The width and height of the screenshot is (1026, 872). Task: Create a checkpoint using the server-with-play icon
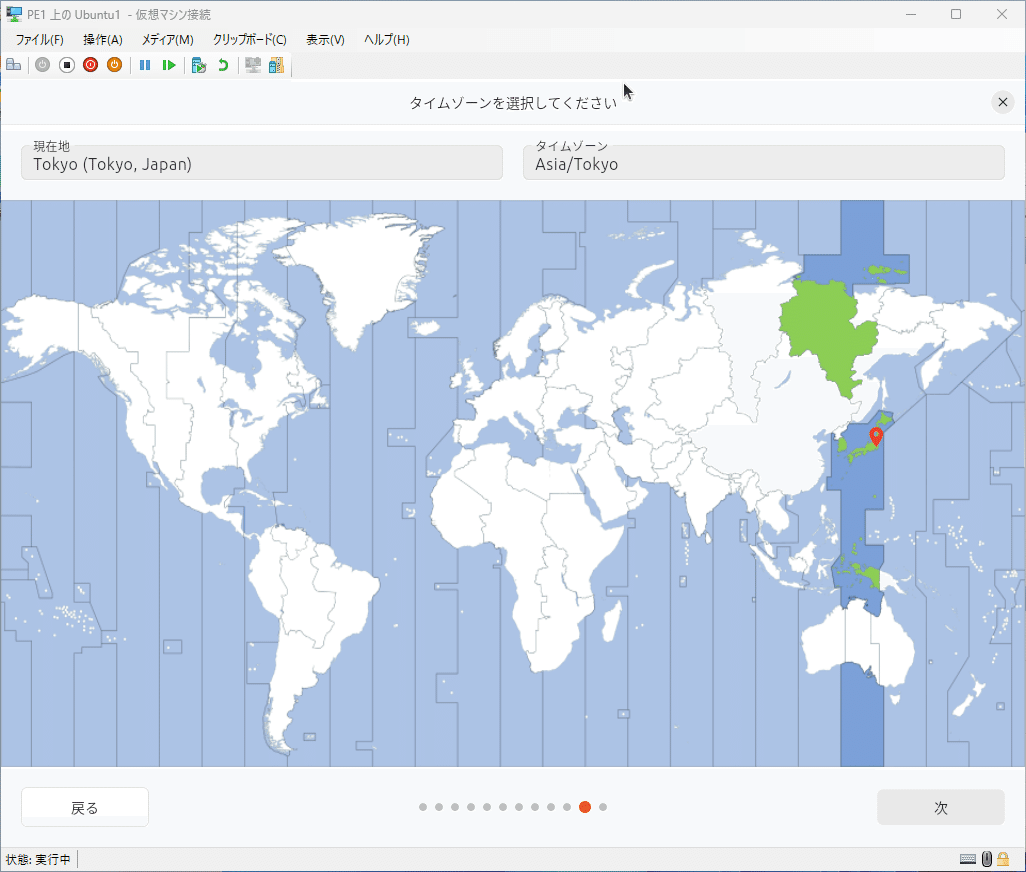(199, 65)
